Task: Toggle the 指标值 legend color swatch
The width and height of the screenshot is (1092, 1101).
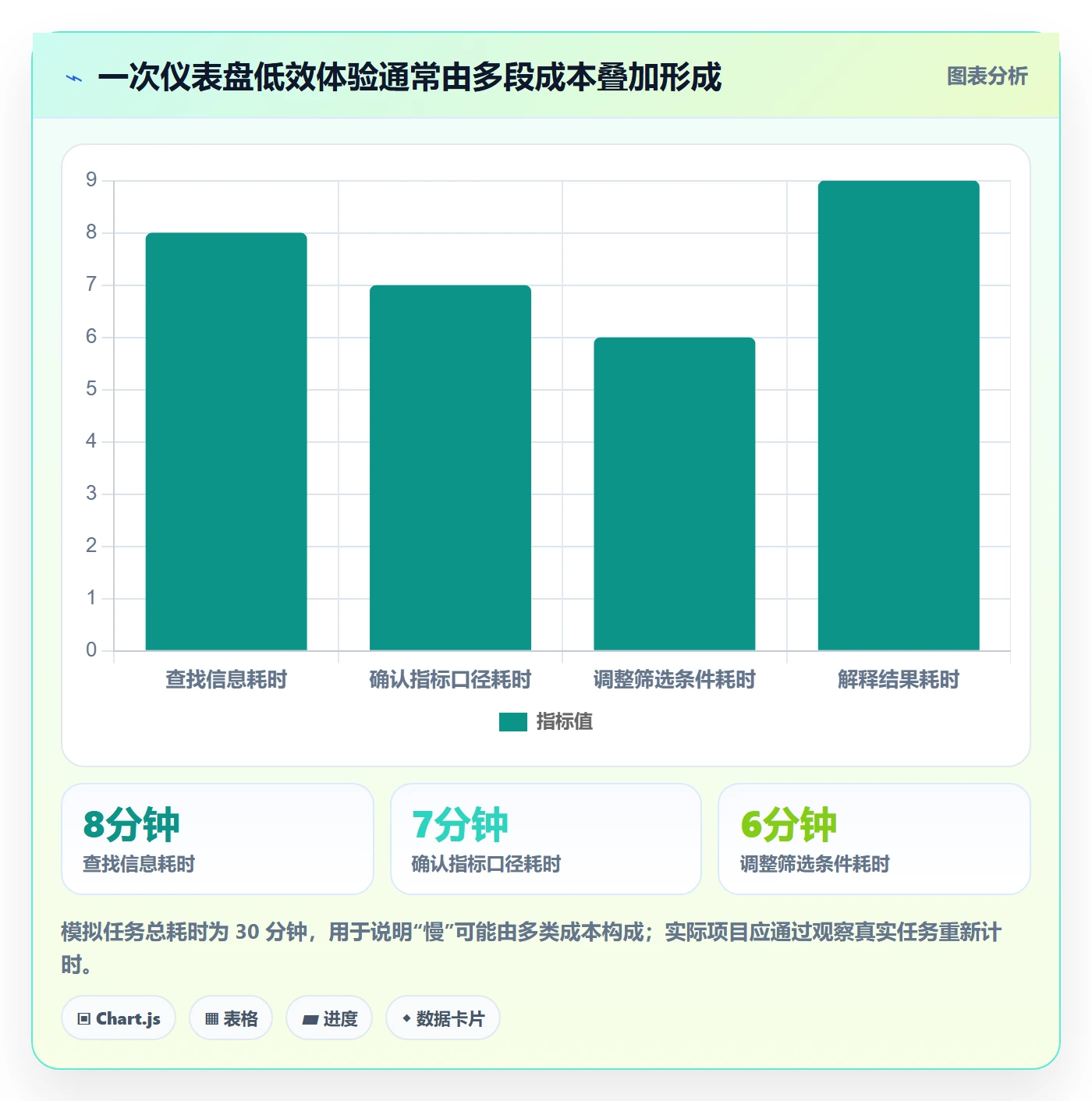Action: (513, 722)
